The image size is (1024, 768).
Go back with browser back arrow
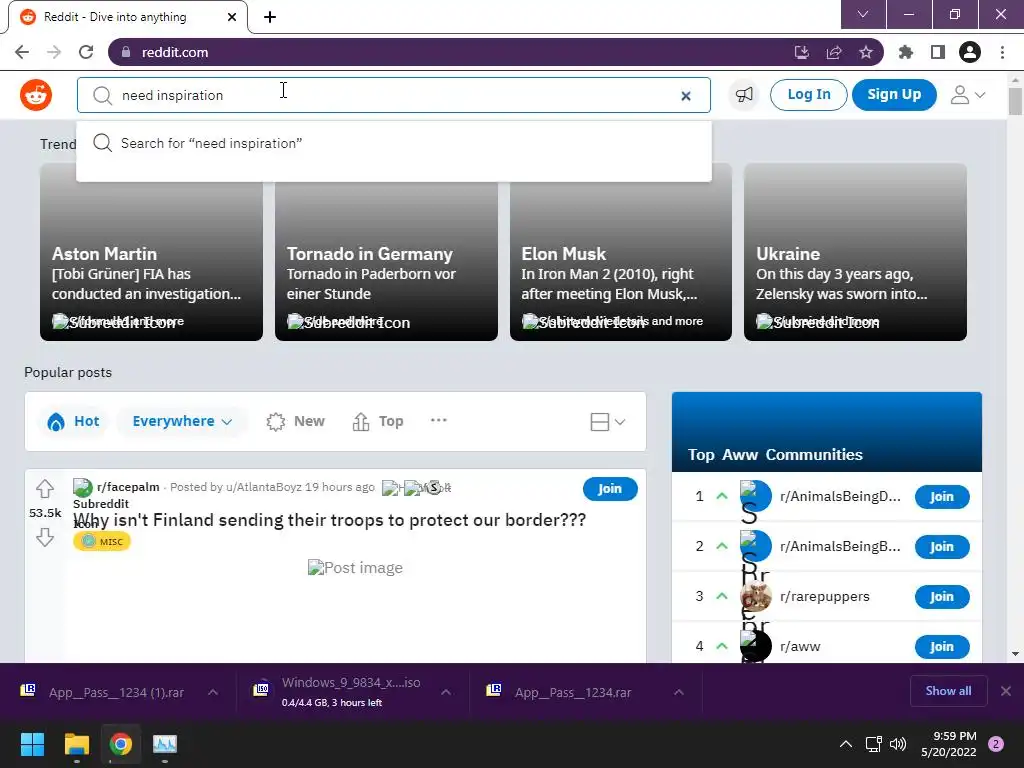(22, 52)
